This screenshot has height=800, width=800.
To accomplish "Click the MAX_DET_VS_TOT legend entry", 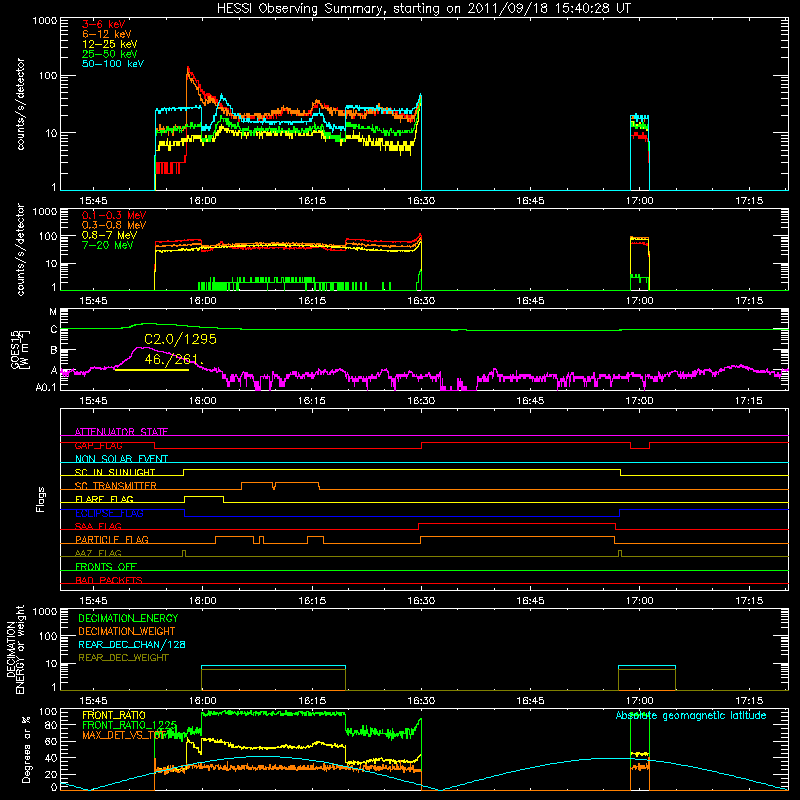I will click(x=124, y=735).
